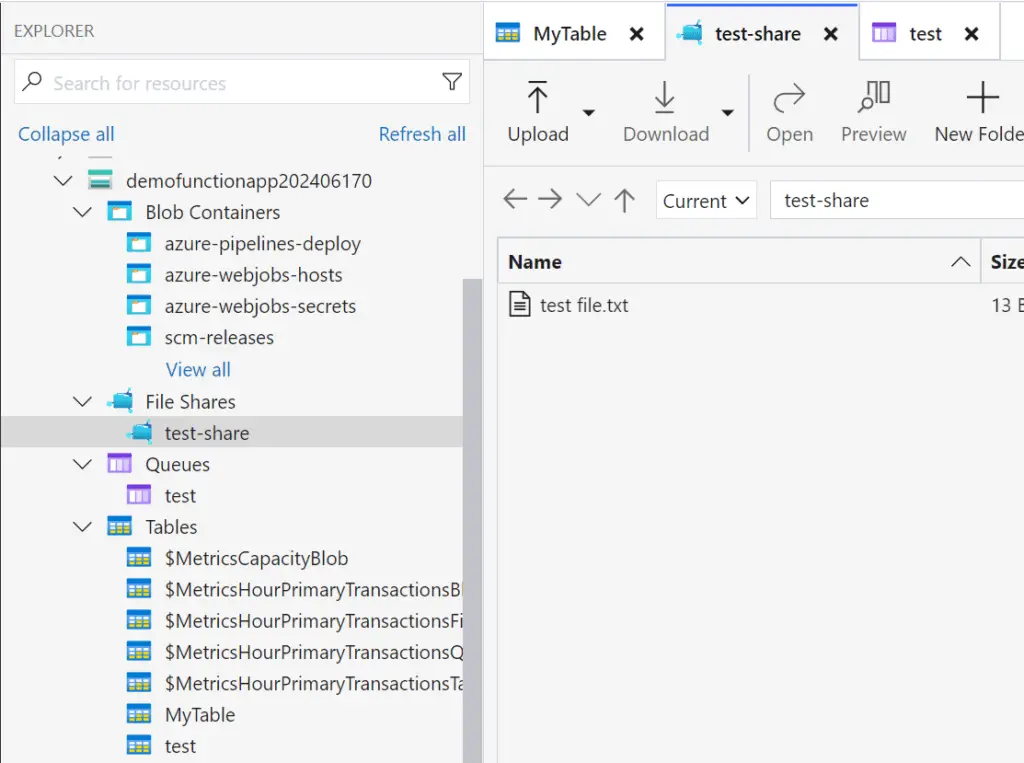Image resolution: width=1024 pixels, height=763 pixels.
Task: Preview the selected file
Action: click(x=873, y=110)
